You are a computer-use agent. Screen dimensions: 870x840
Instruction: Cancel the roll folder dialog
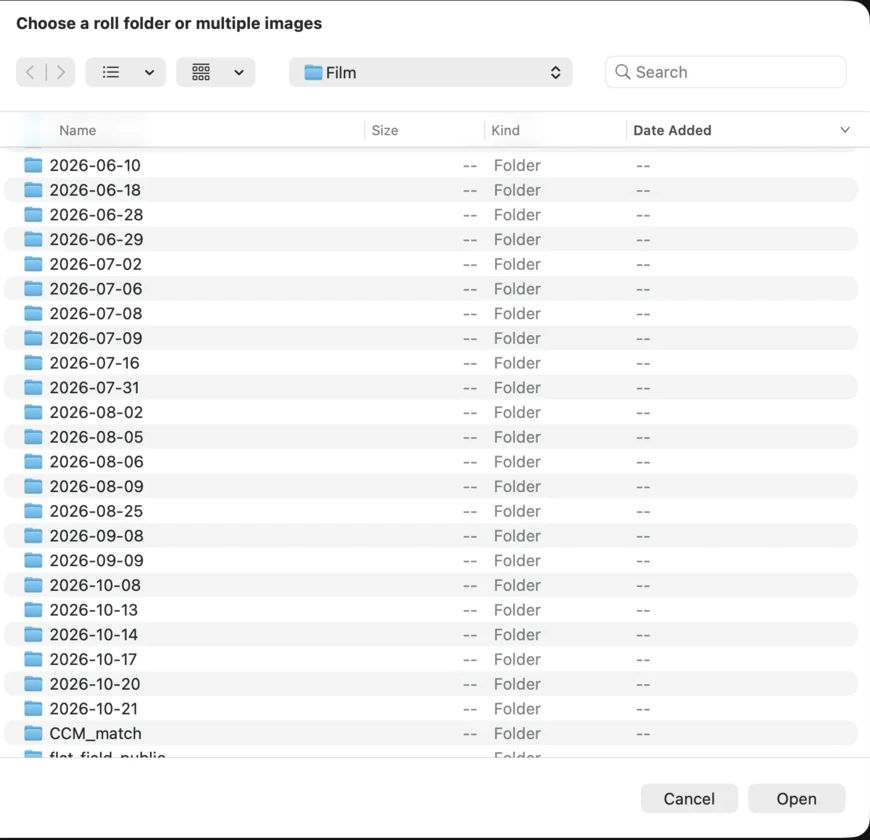pos(689,798)
